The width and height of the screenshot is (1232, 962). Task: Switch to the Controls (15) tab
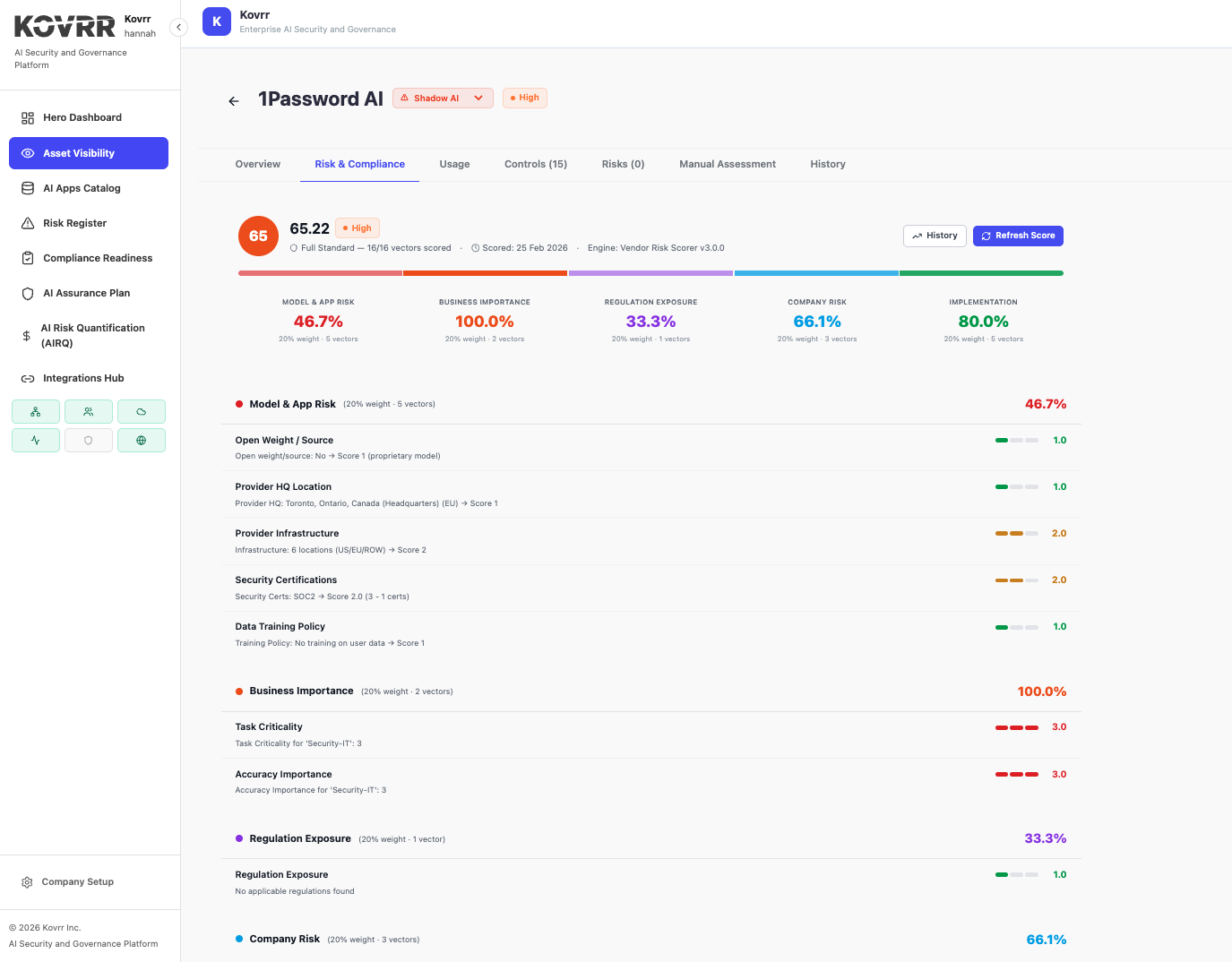[x=536, y=164]
